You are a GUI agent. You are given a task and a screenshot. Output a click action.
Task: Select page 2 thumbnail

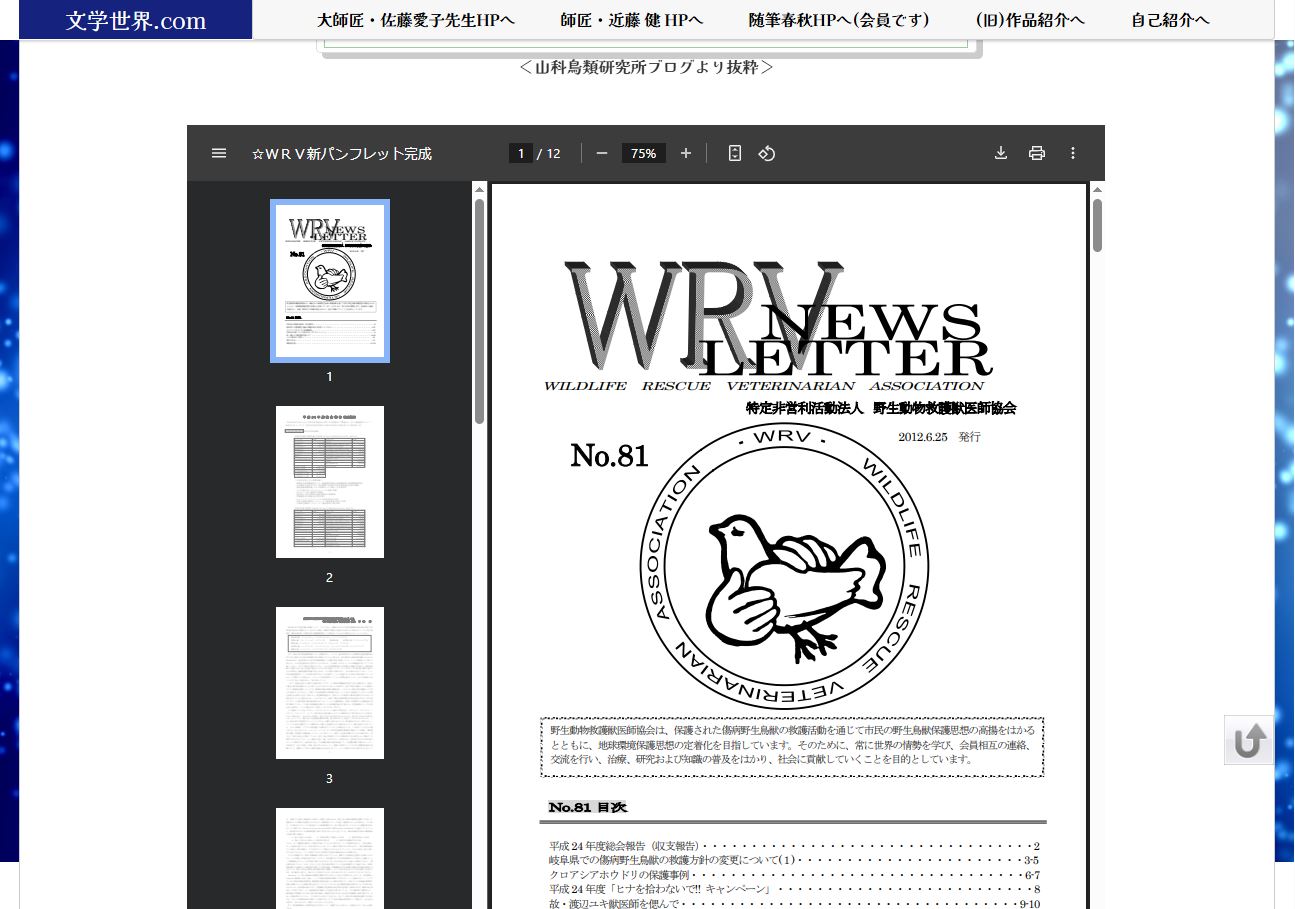pos(330,482)
